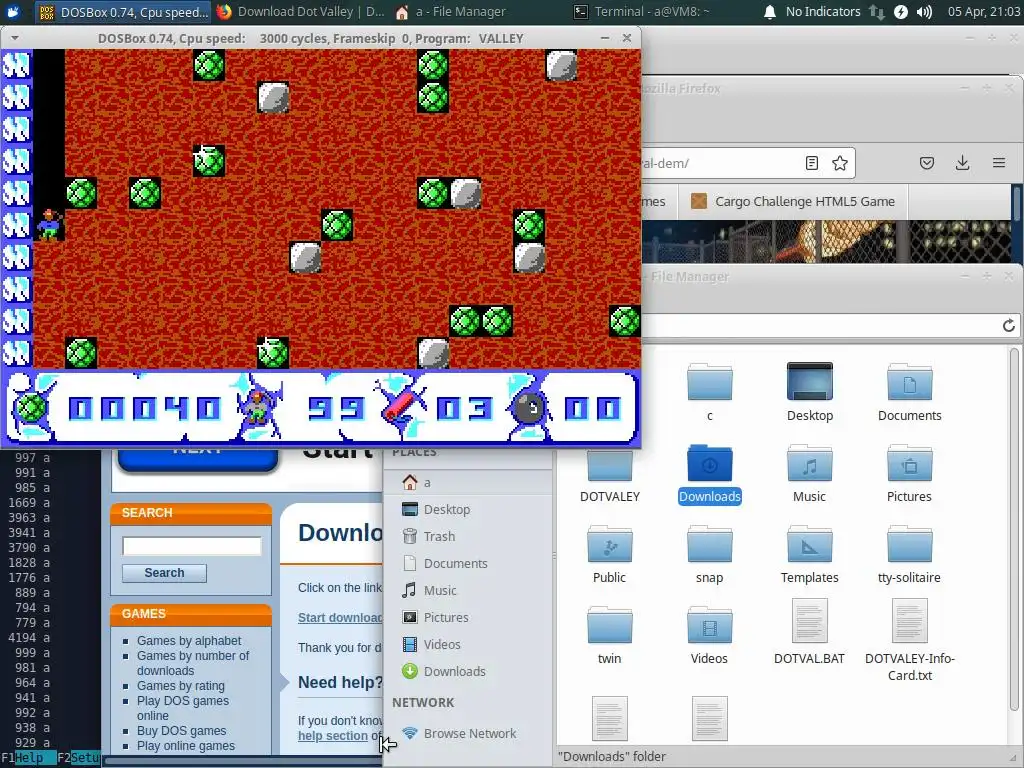Open Firefox downloads arrow icon
The image size is (1024, 768).
click(963, 163)
